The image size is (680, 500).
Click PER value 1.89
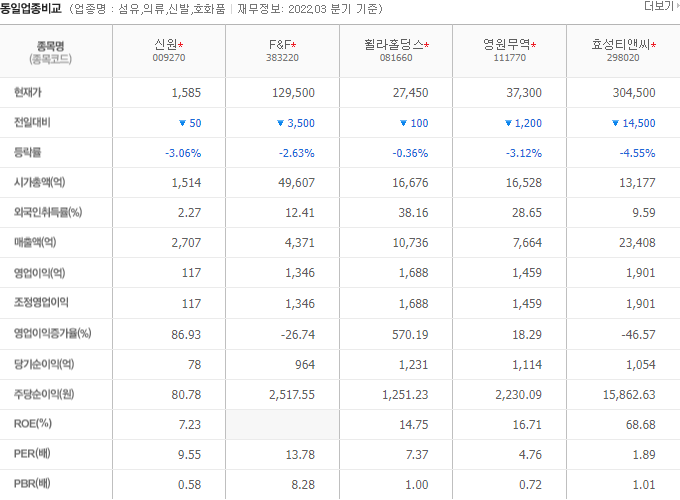pyautogui.click(x=644, y=455)
